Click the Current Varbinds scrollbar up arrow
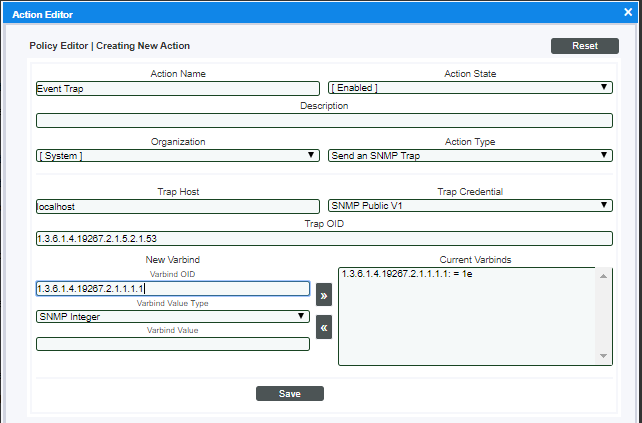This screenshot has width=642, height=423. [x=603, y=275]
